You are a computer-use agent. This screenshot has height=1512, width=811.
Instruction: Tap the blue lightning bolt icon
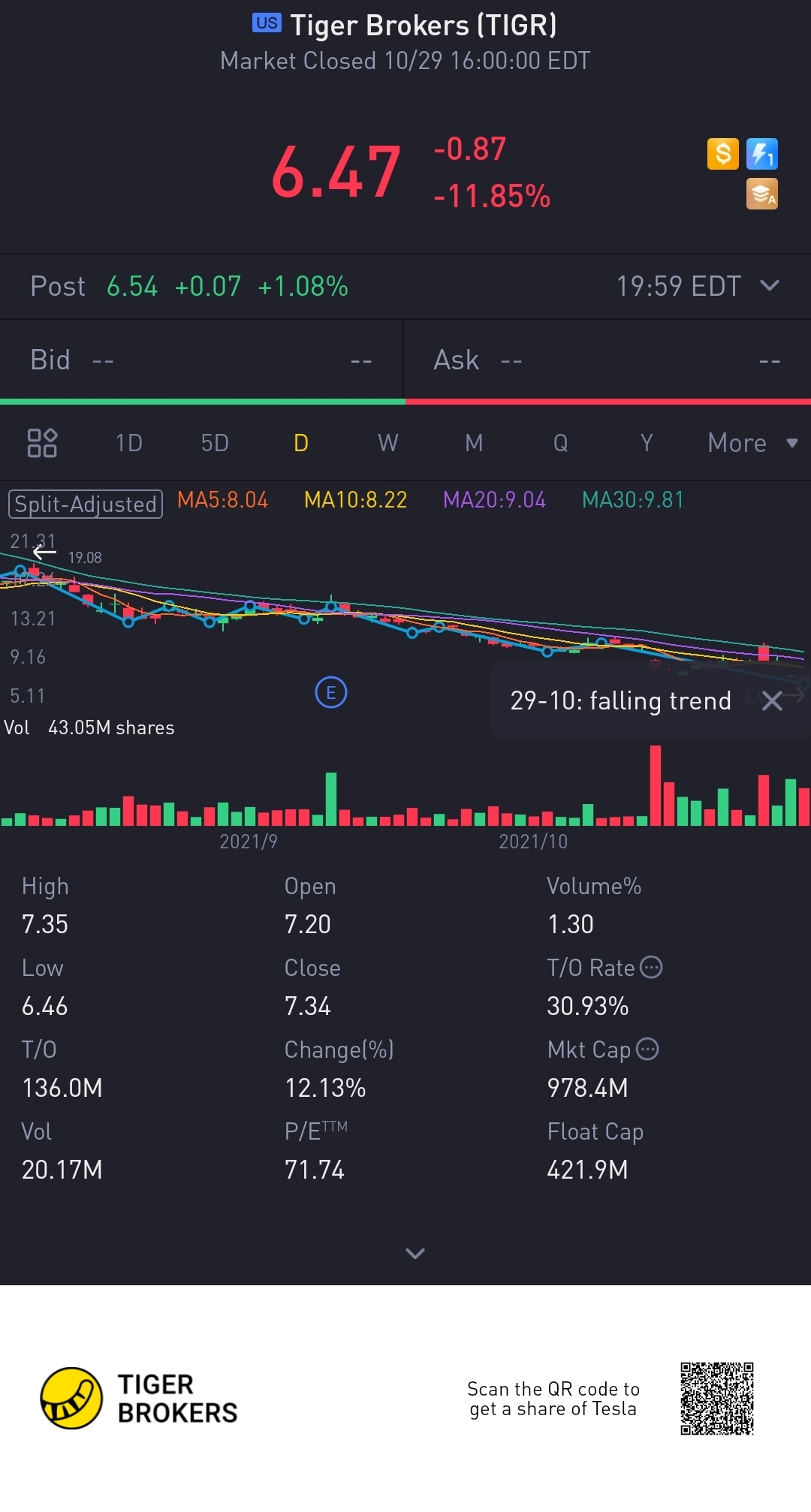[x=762, y=154]
